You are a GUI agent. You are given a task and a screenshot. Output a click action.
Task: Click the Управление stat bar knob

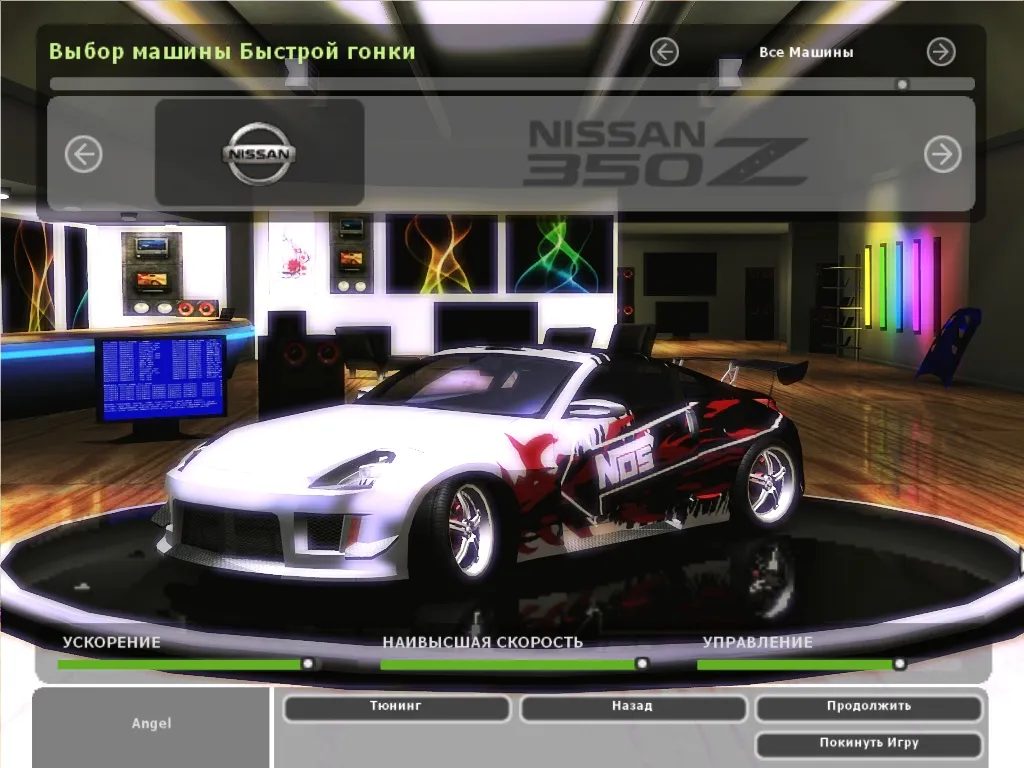click(x=899, y=664)
